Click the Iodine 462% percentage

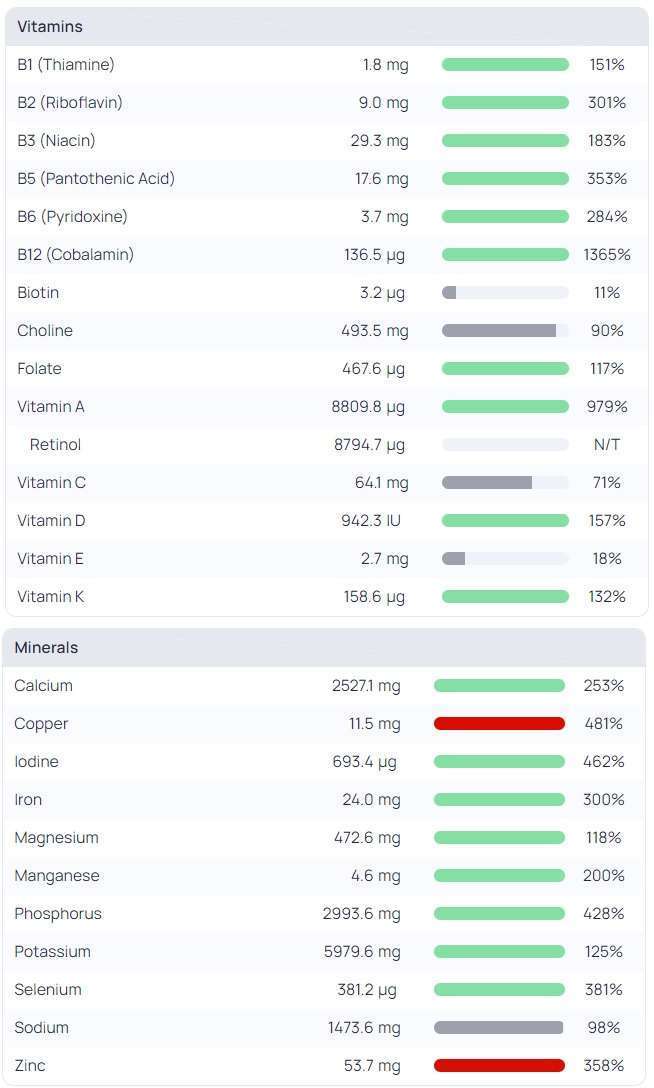(603, 762)
